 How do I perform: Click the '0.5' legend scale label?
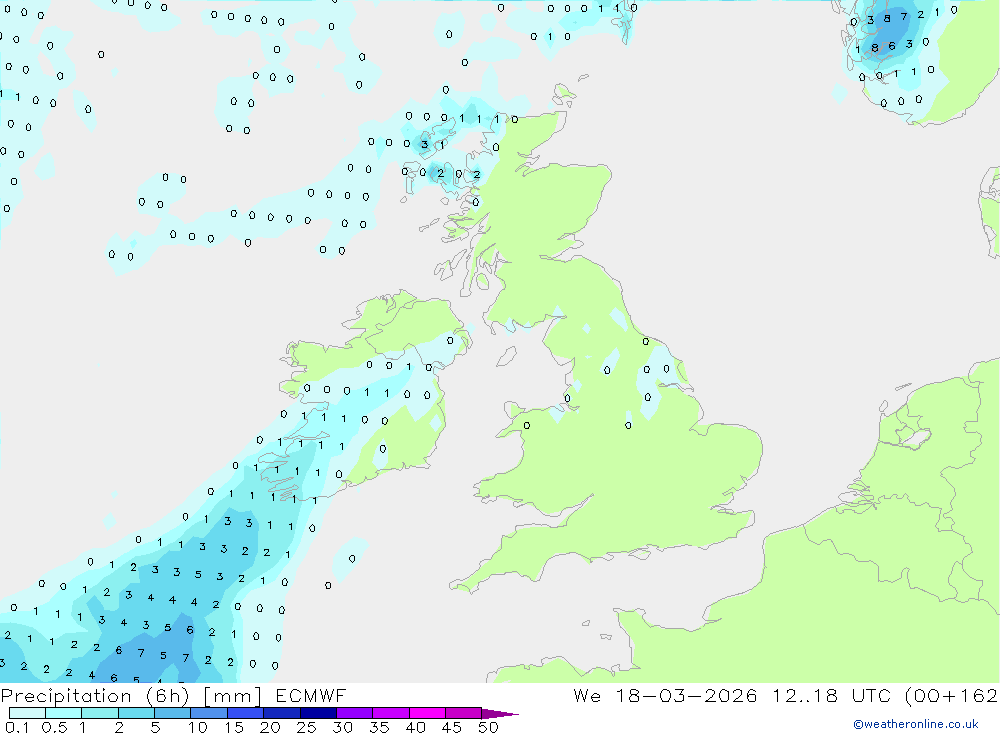click(x=54, y=727)
